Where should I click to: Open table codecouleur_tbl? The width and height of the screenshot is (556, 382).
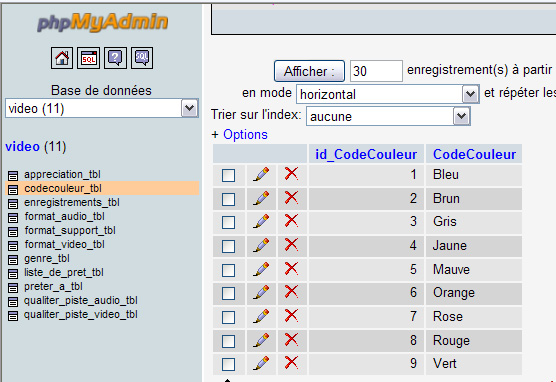tap(63, 188)
